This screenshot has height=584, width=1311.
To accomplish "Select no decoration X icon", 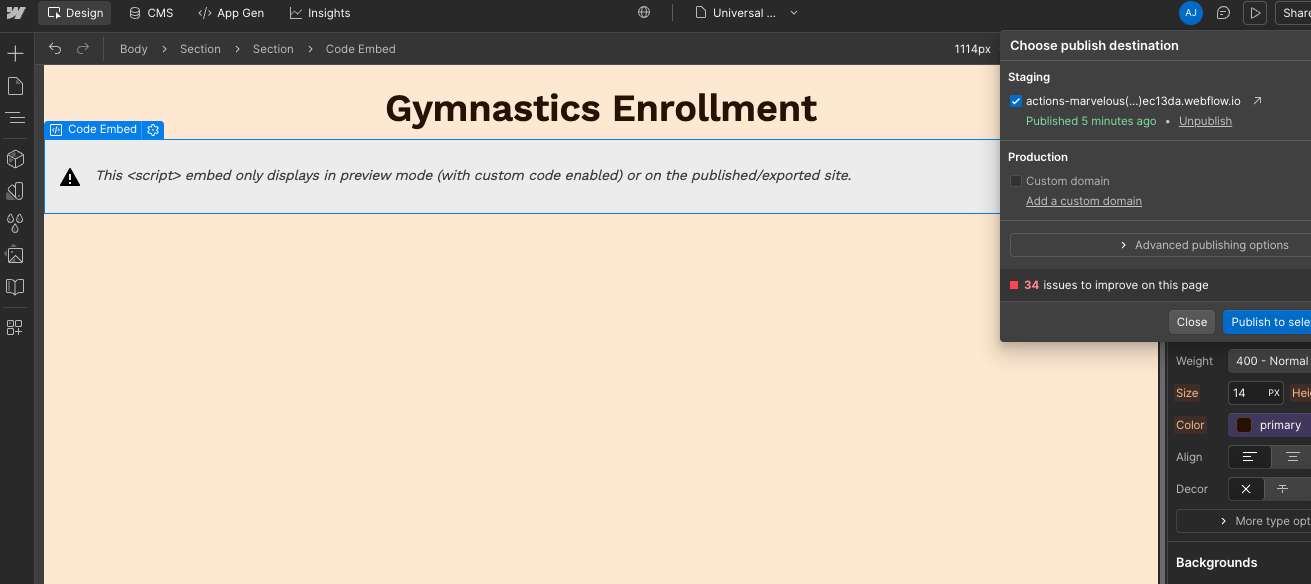I will coord(1245,489).
